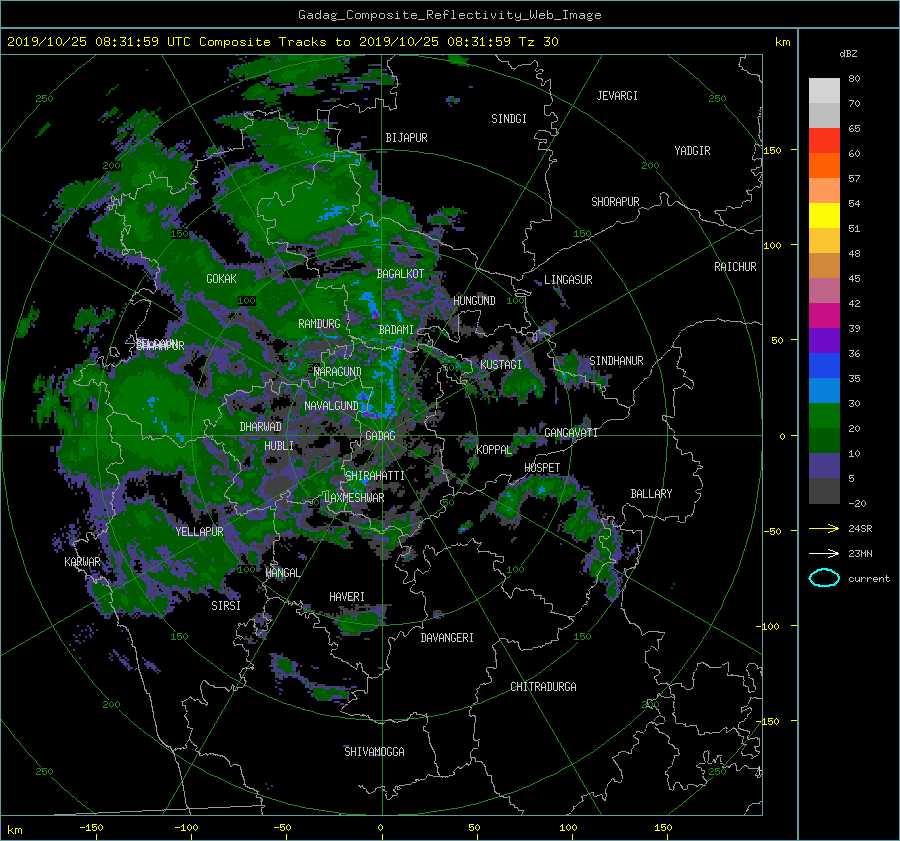Click the BADAMI city label

click(396, 330)
